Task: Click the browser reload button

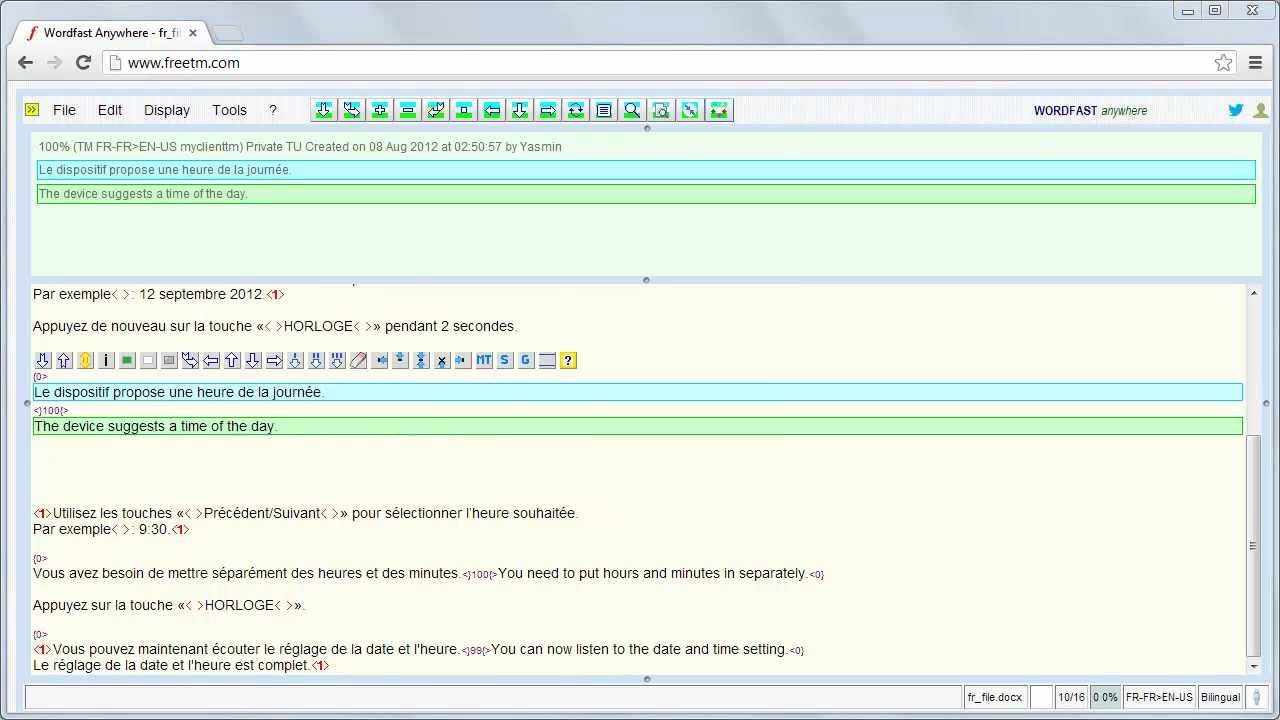Action: coord(84,63)
